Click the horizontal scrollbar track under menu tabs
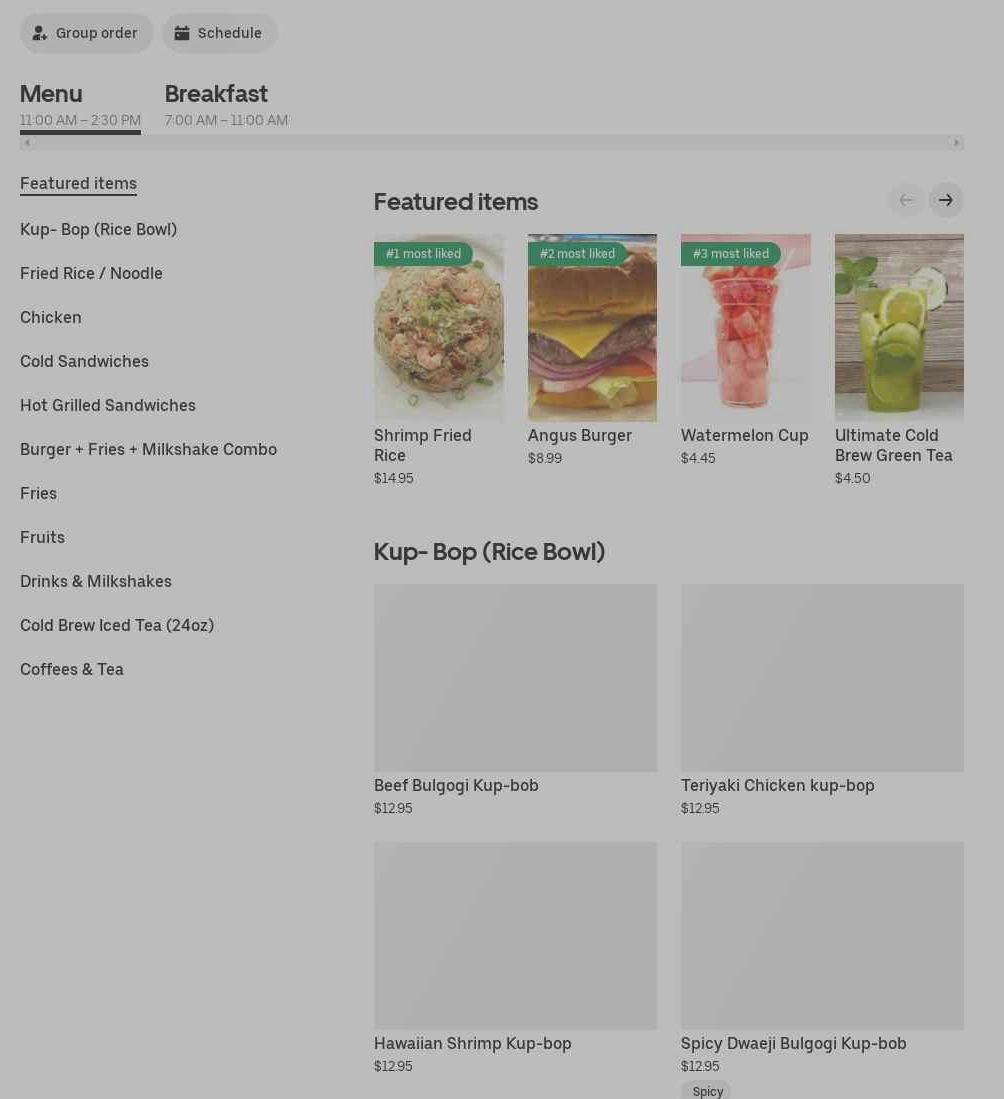1004x1099 pixels. [491, 143]
